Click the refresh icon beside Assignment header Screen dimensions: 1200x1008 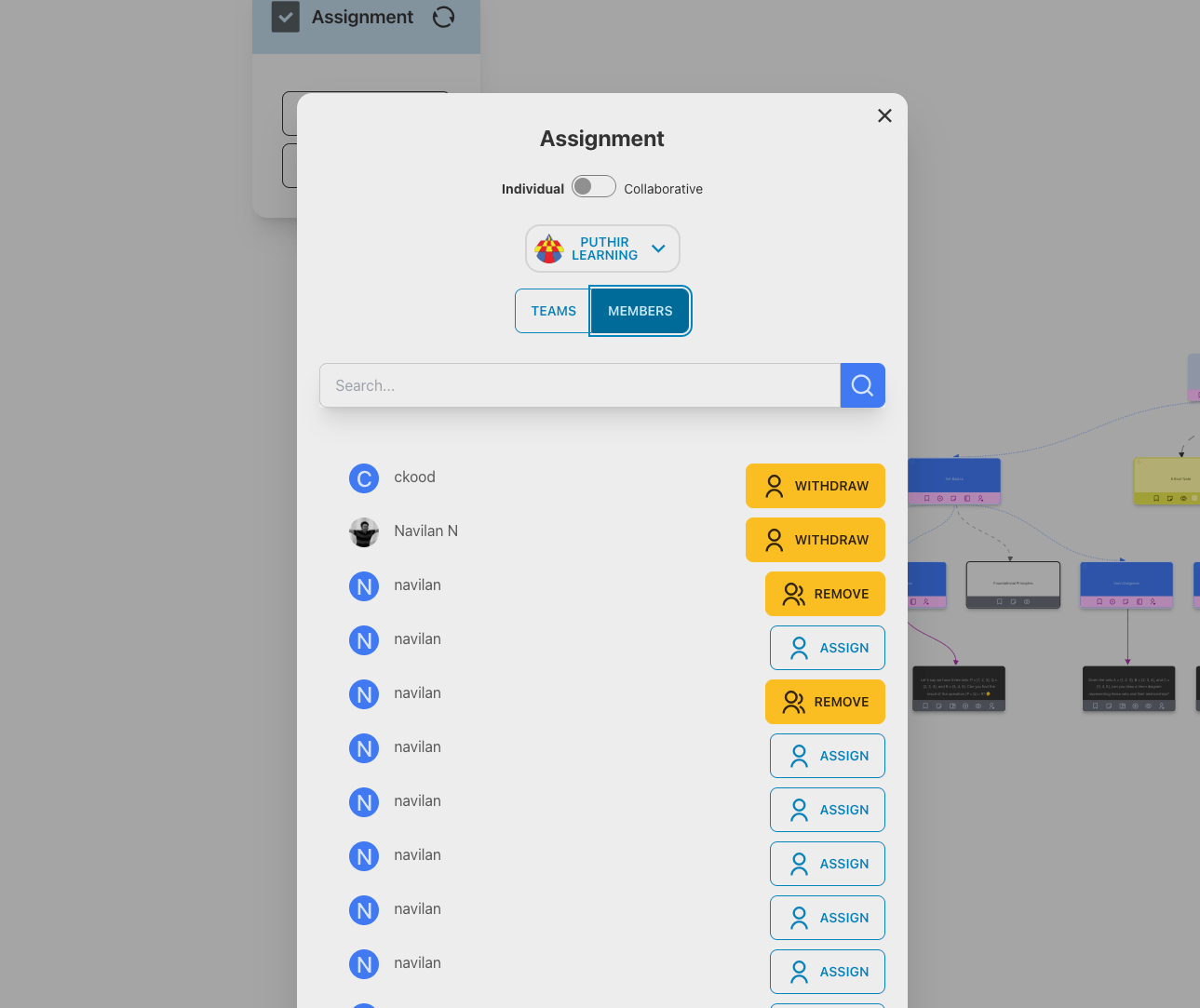[443, 17]
